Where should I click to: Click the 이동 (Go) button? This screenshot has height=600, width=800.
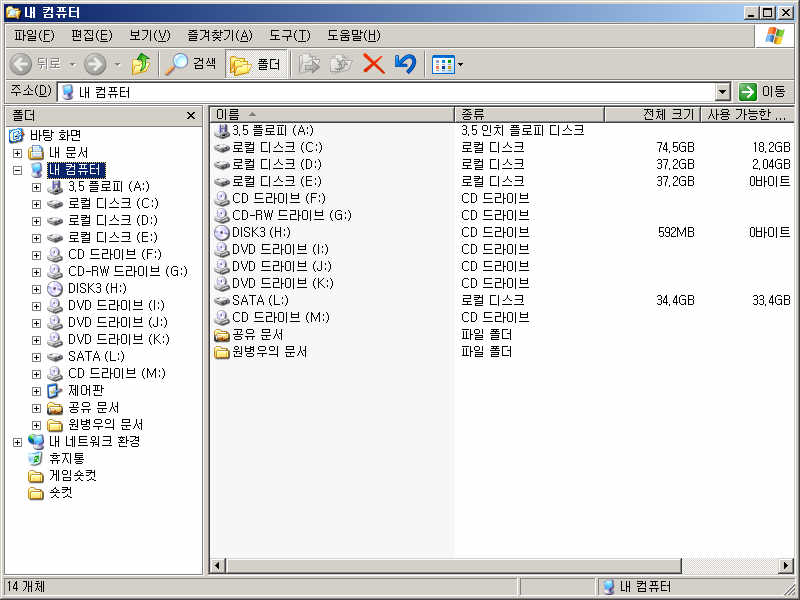point(763,92)
